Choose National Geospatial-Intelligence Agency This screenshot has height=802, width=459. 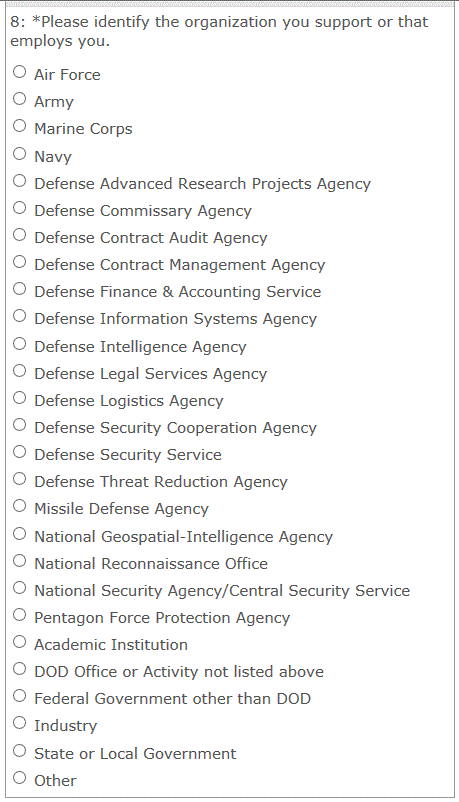pos(19,534)
